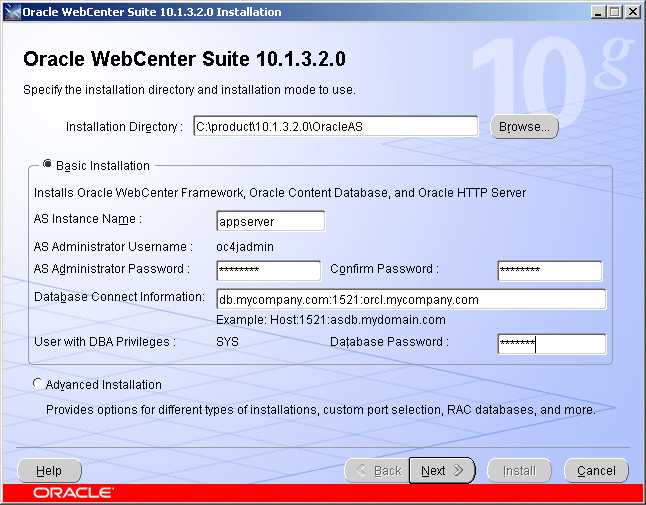This screenshot has height=505, width=646.
Task: Click the Oracle WebCenter Suite 10.1.3.2.0 heading
Action: pyautogui.click(x=184, y=59)
